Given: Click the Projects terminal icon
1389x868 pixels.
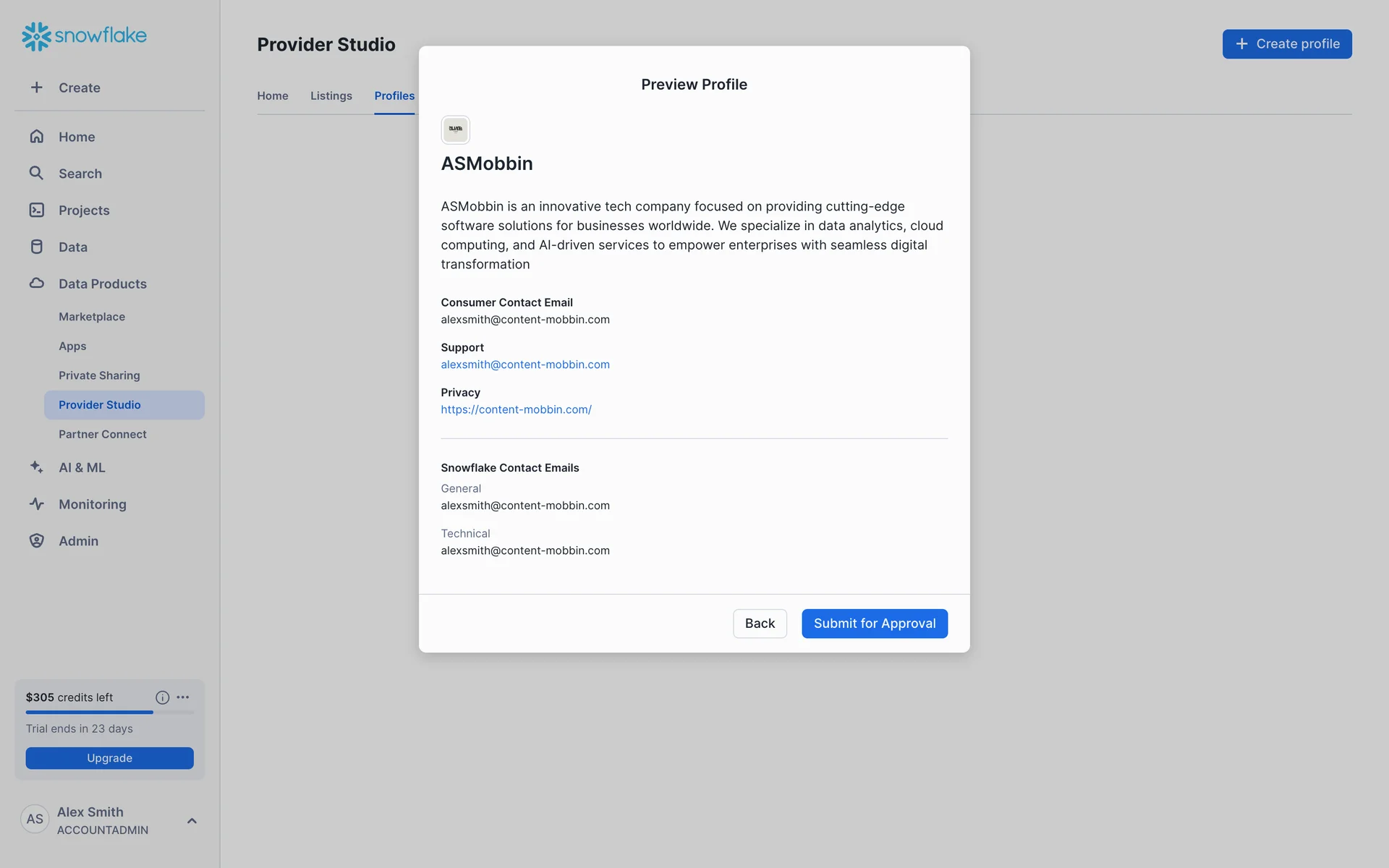Looking at the screenshot, I should 37,210.
